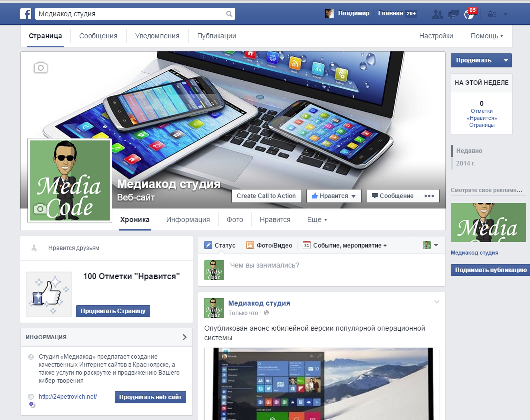This screenshot has height=420, width=530.
Task: Open the Информация page tab
Action: (x=188, y=220)
